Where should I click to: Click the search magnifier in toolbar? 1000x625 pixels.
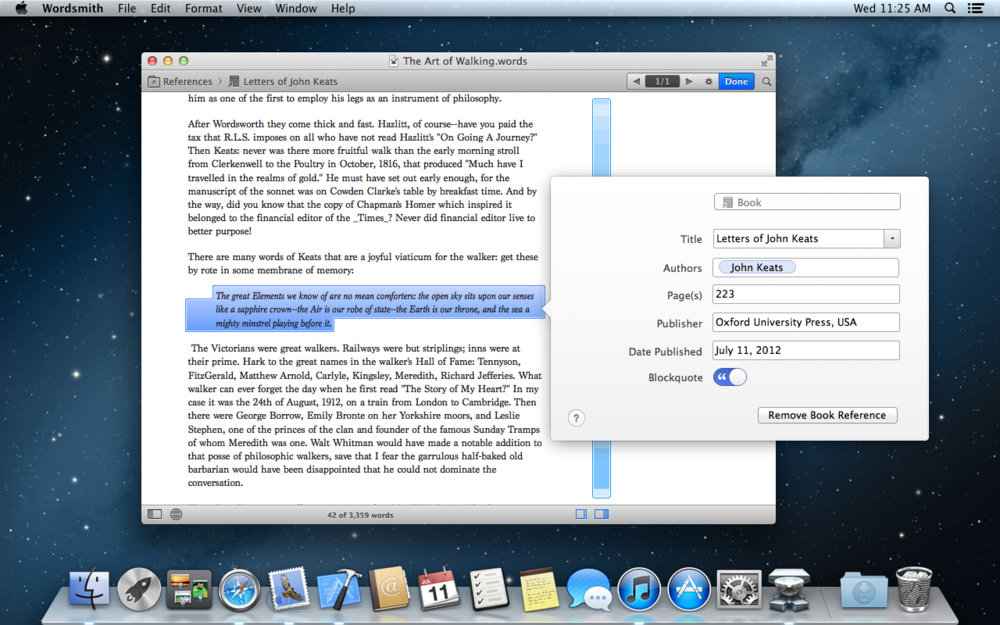[x=767, y=82]
